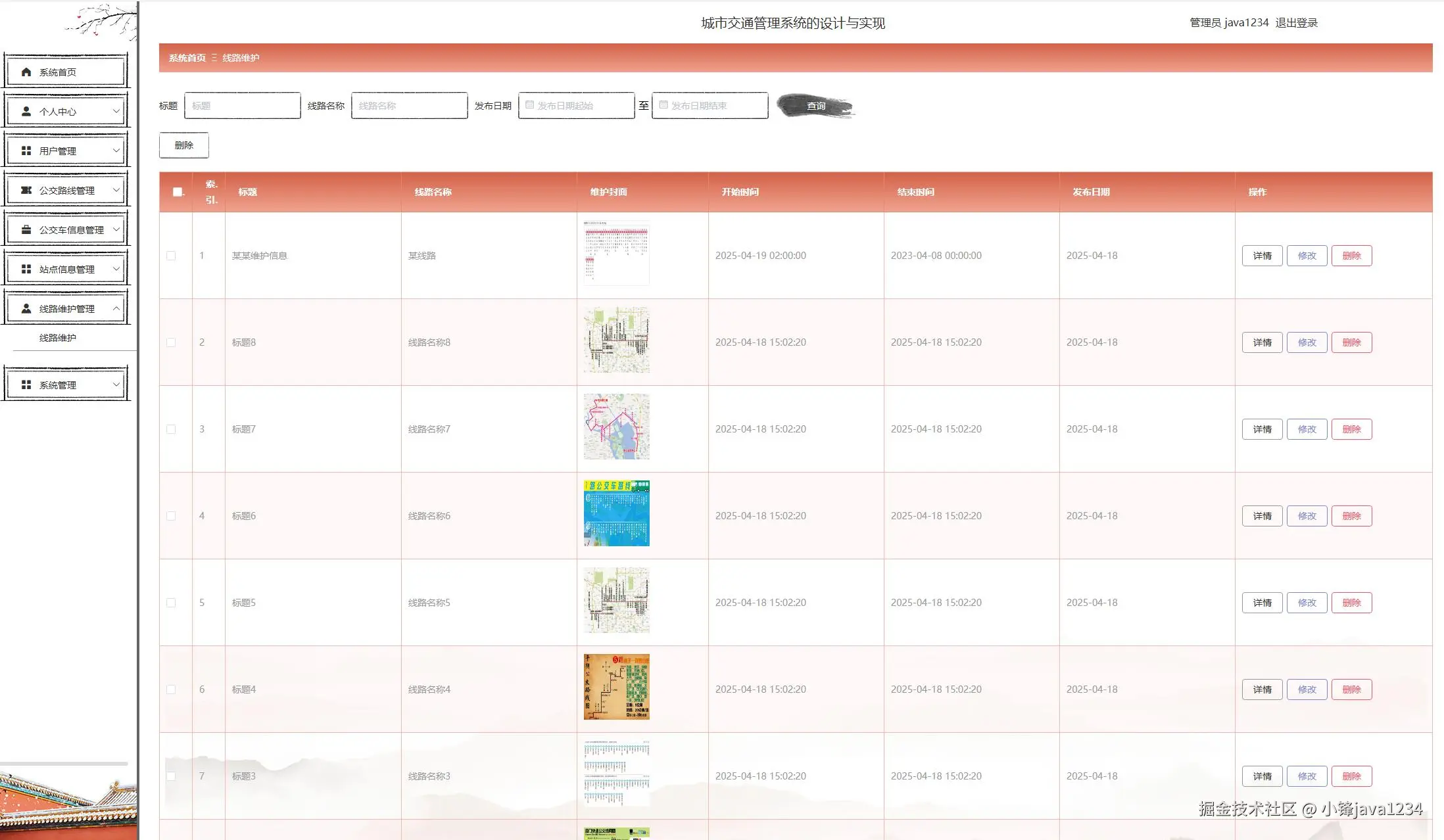
Task: Check the row for 标题6
Action: click(171, 516)
